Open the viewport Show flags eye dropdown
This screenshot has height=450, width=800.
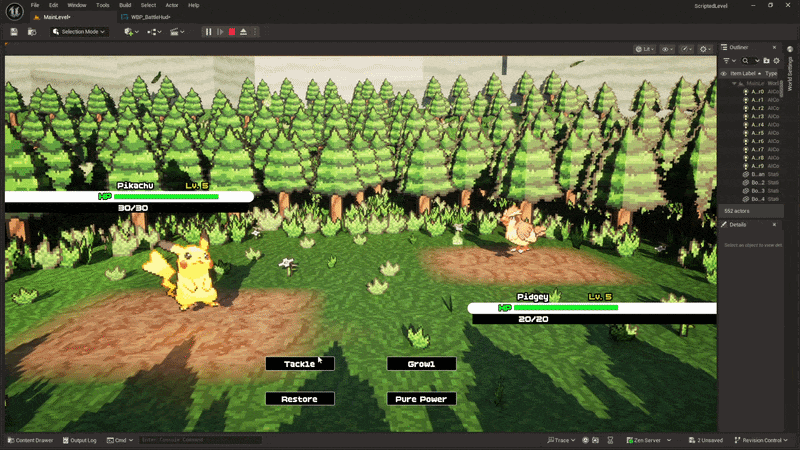point(667,48)
